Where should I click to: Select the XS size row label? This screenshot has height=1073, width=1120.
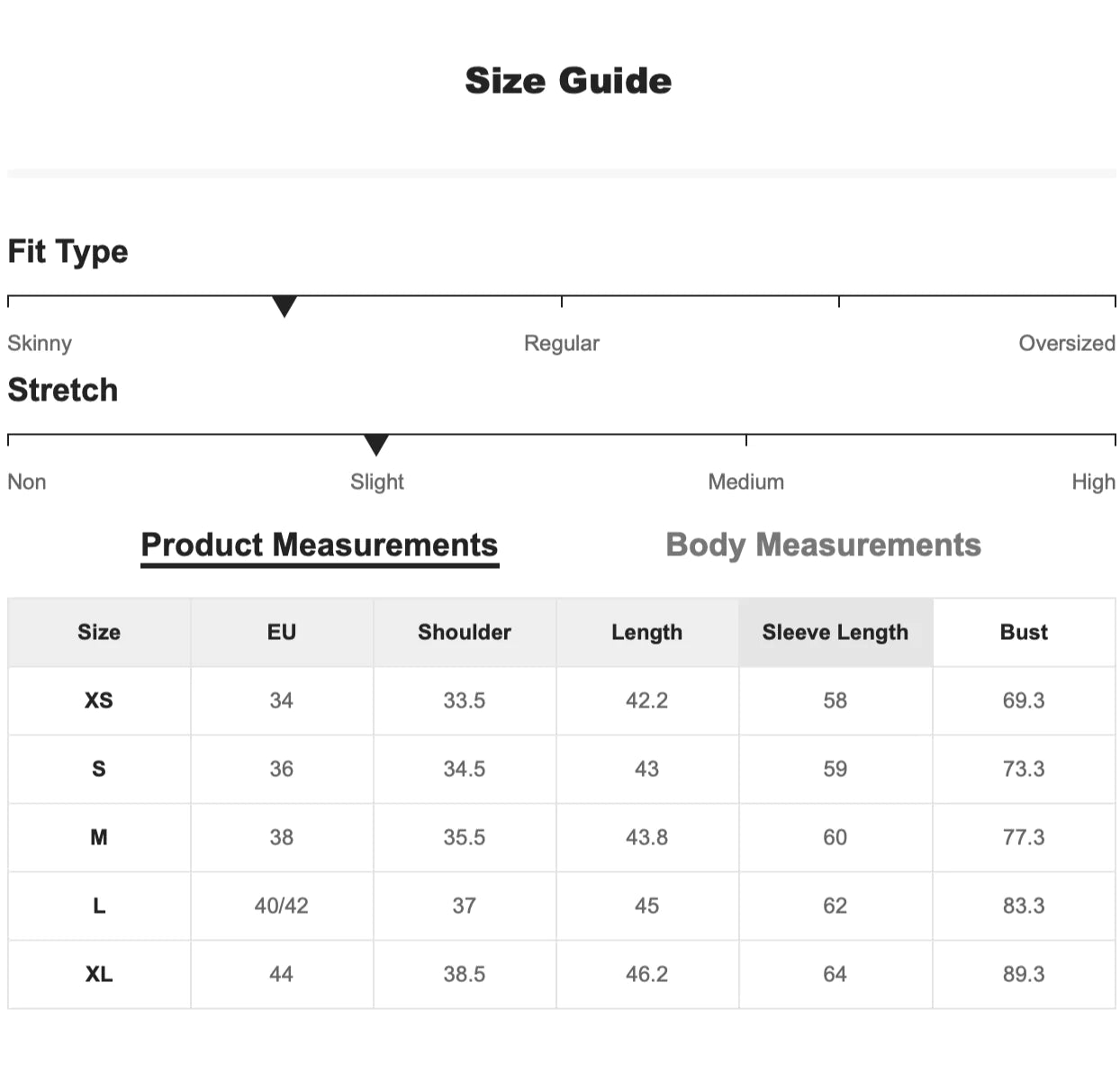[99, 701]
